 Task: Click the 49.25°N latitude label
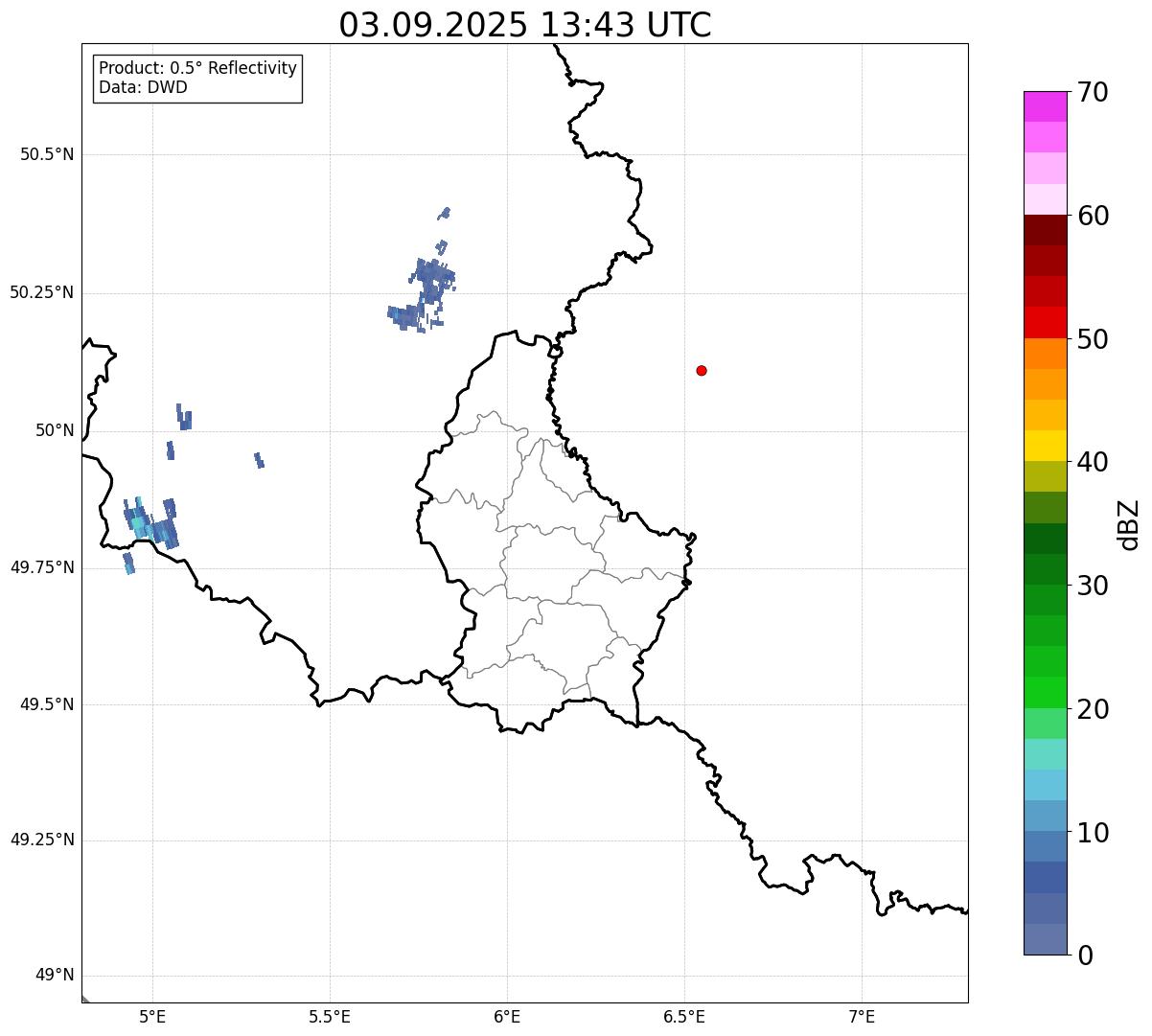click(42, 840)
